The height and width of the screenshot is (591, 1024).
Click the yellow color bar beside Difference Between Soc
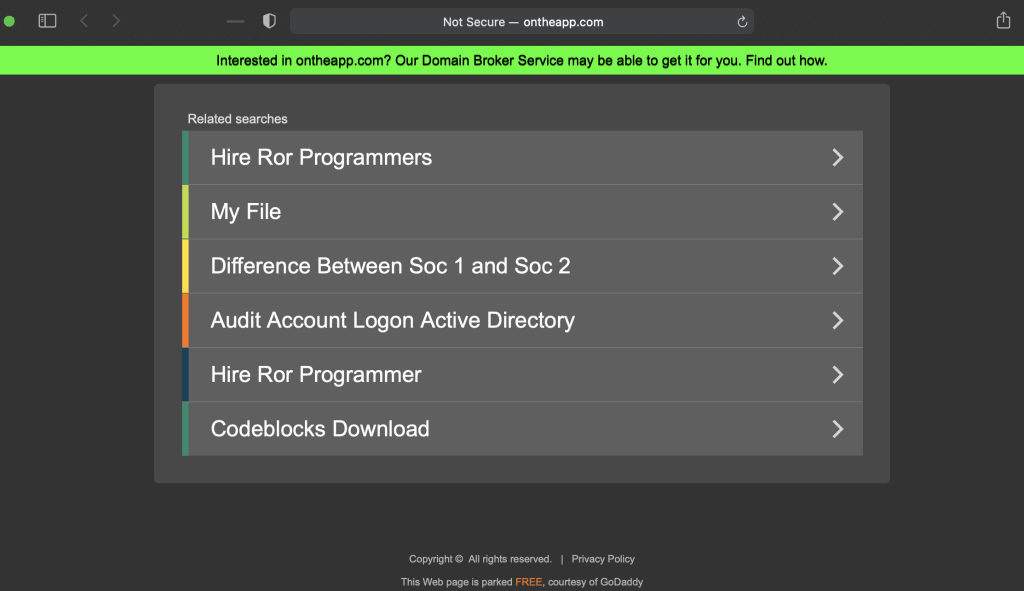[x=185, y=266]
